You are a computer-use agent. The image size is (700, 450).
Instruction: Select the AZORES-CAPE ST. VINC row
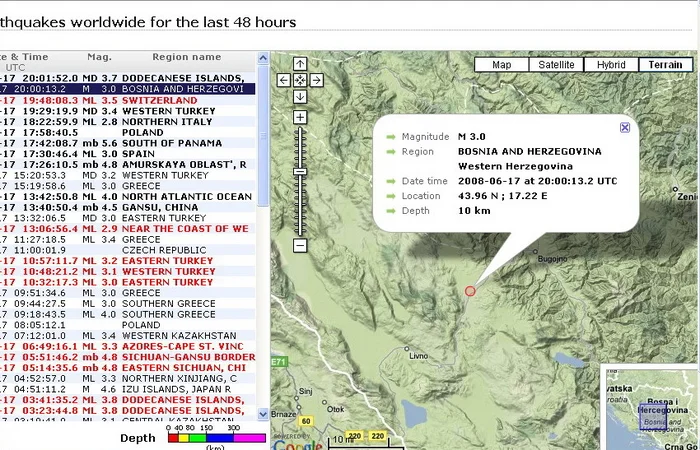[128, 346]
